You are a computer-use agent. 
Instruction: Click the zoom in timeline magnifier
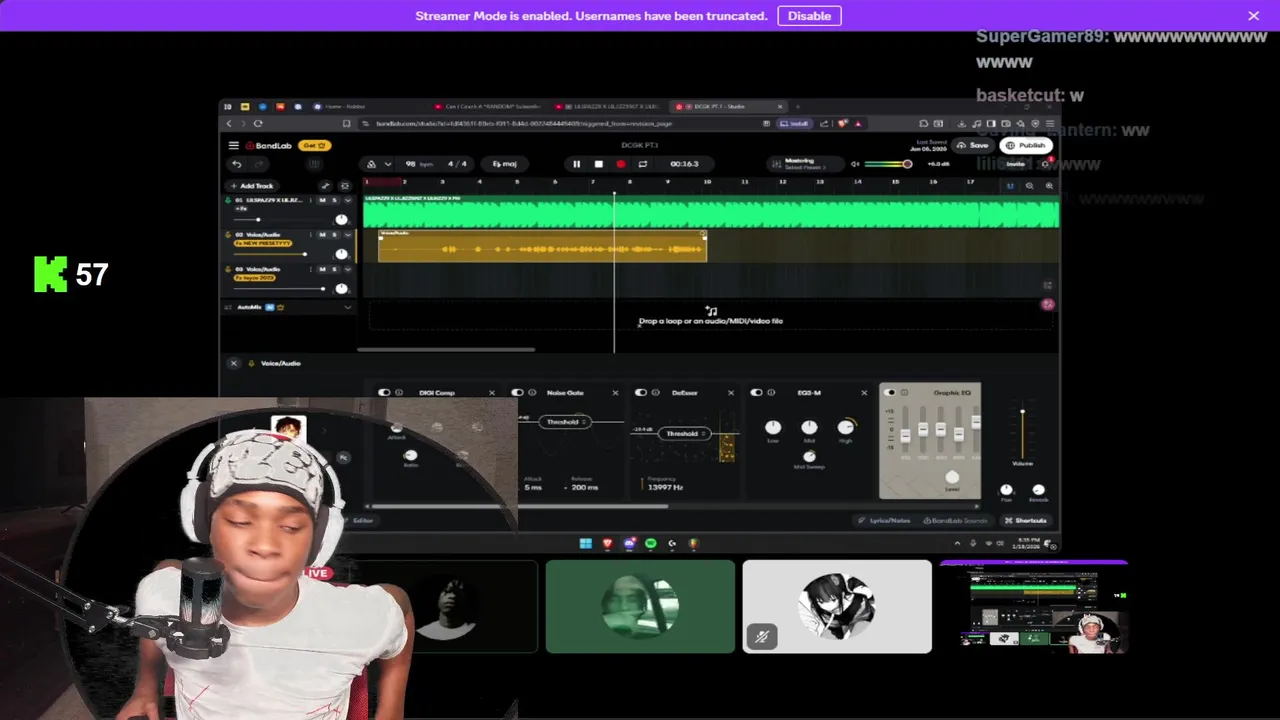click(1048, 186)
